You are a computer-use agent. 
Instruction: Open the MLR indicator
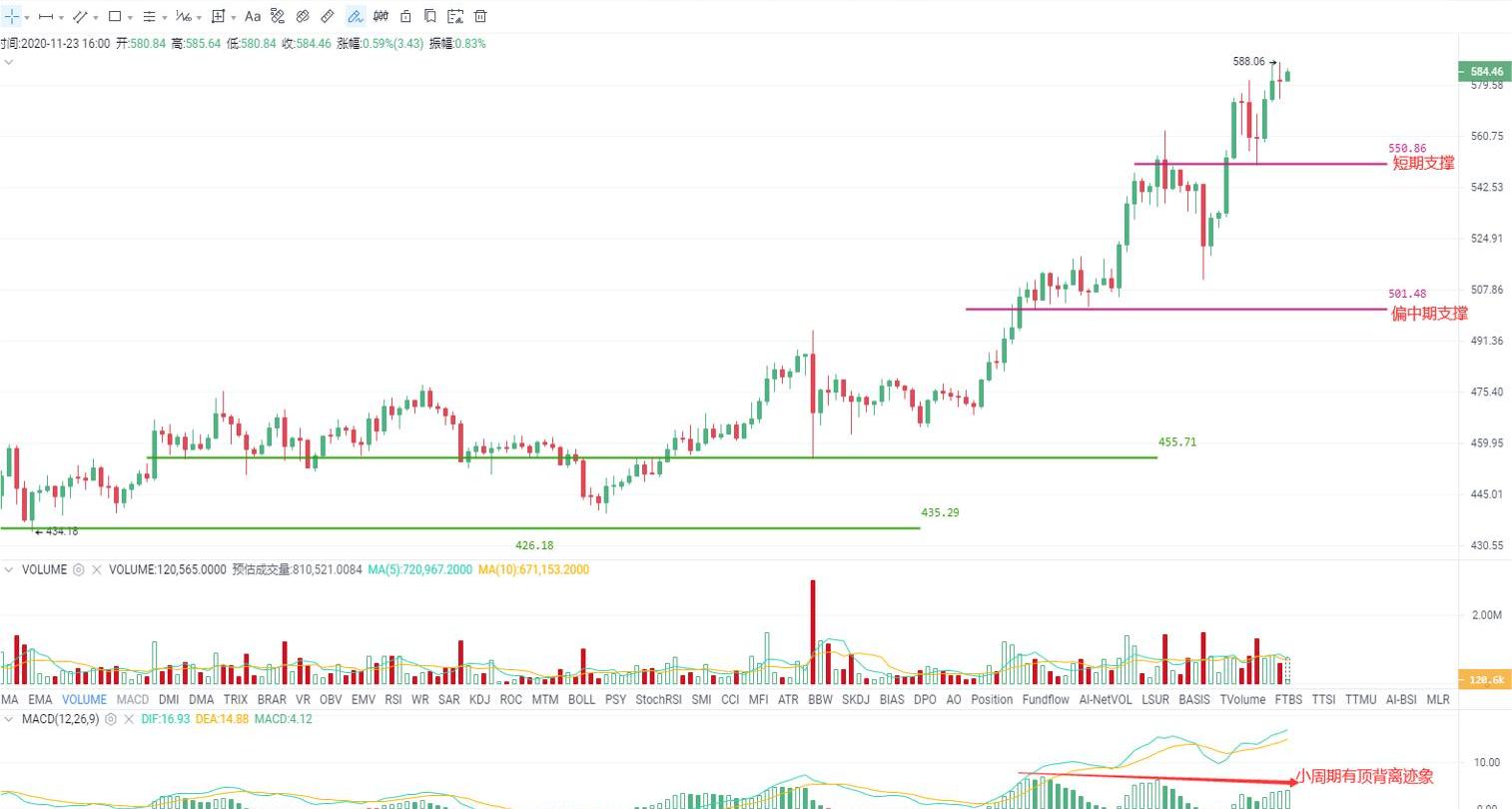pos(1438,699)
